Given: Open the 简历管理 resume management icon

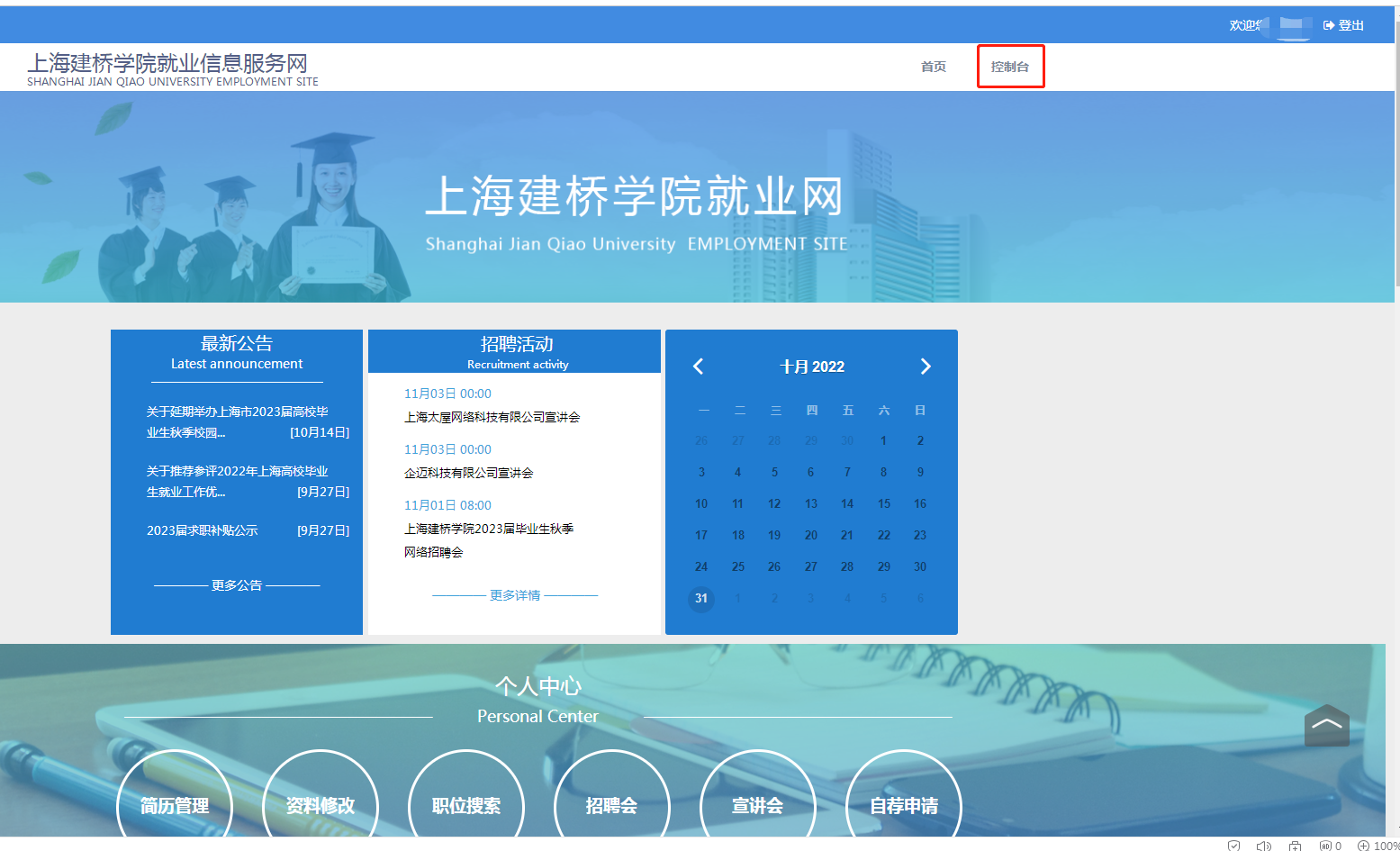Looking at the screenshot, I should pyautogui.click(x=175, y=806).
